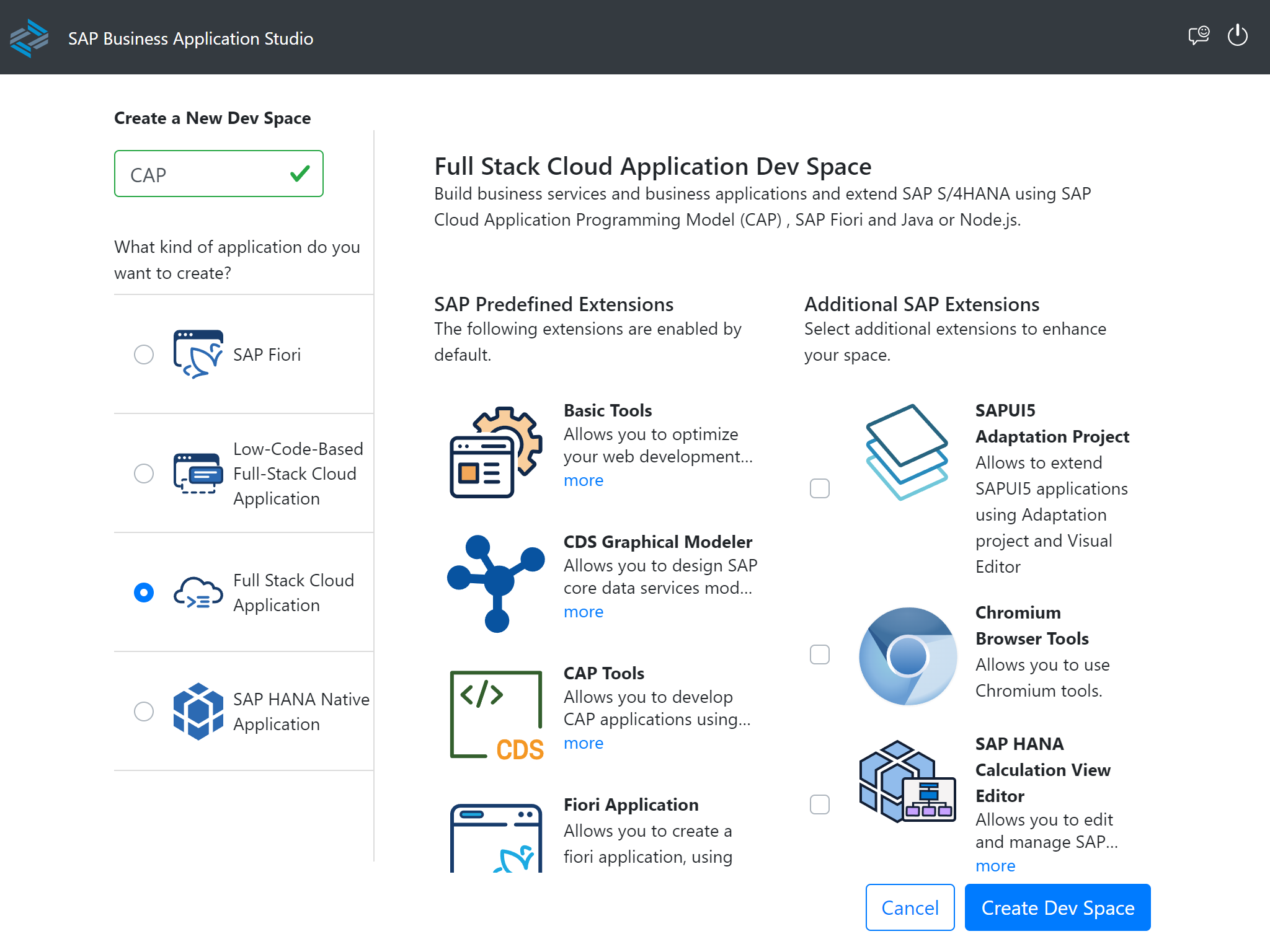Click the Low-Code-Based Full-Stack Cloud Application icon
Image resolution: width=1270 pixels, height=952 pixels.
[198, 473]
